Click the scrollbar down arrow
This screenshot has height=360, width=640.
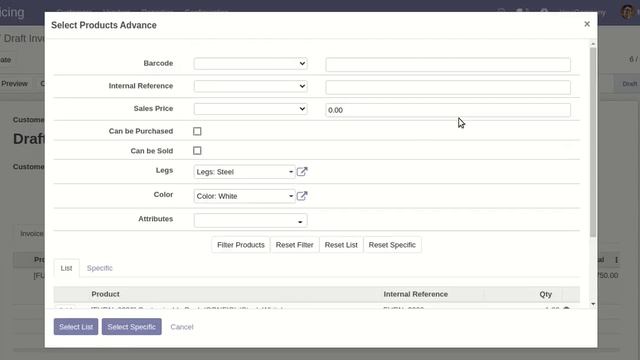(593, 304)
